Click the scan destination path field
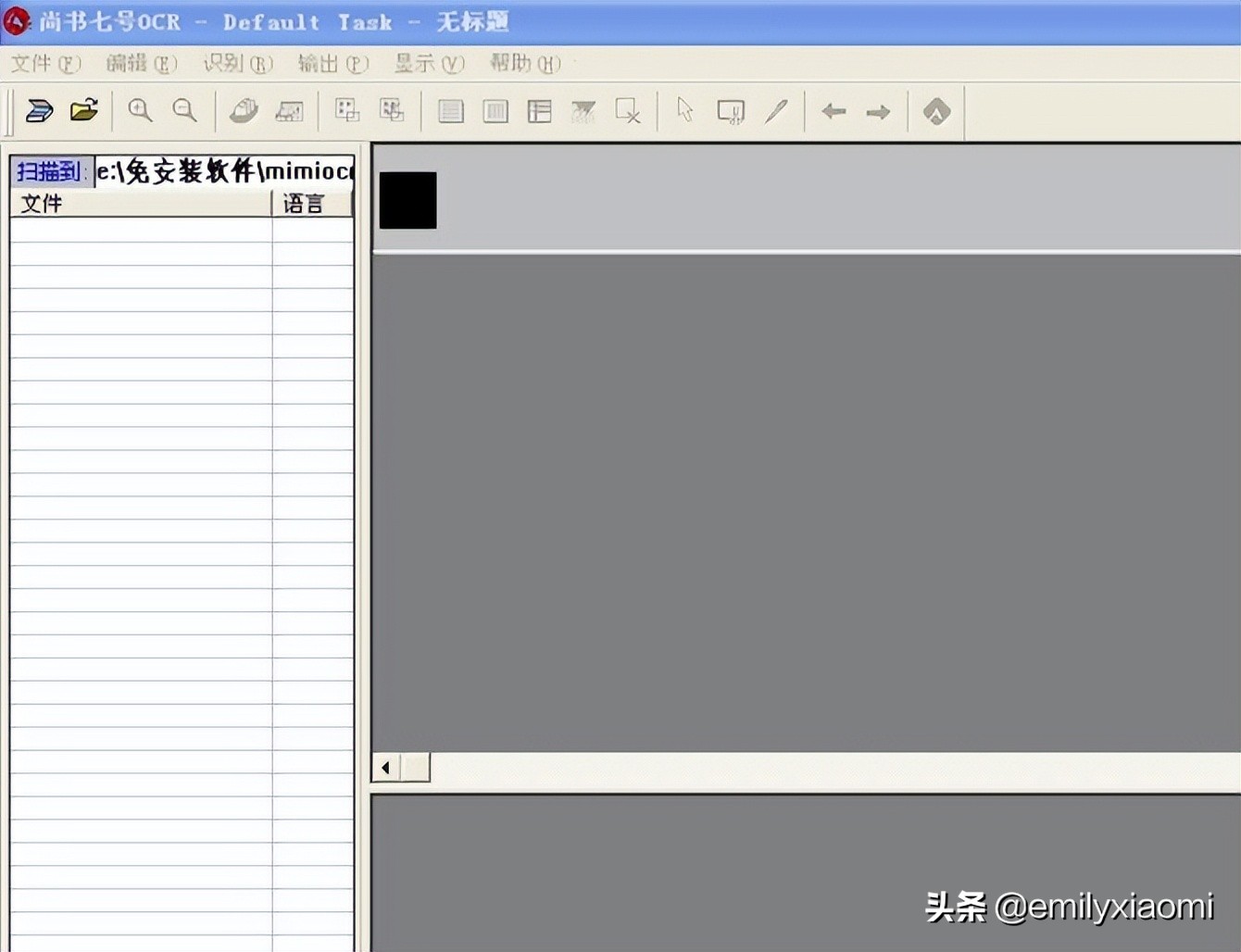This screenshot has width=1241, height=952. coord(224,171)
